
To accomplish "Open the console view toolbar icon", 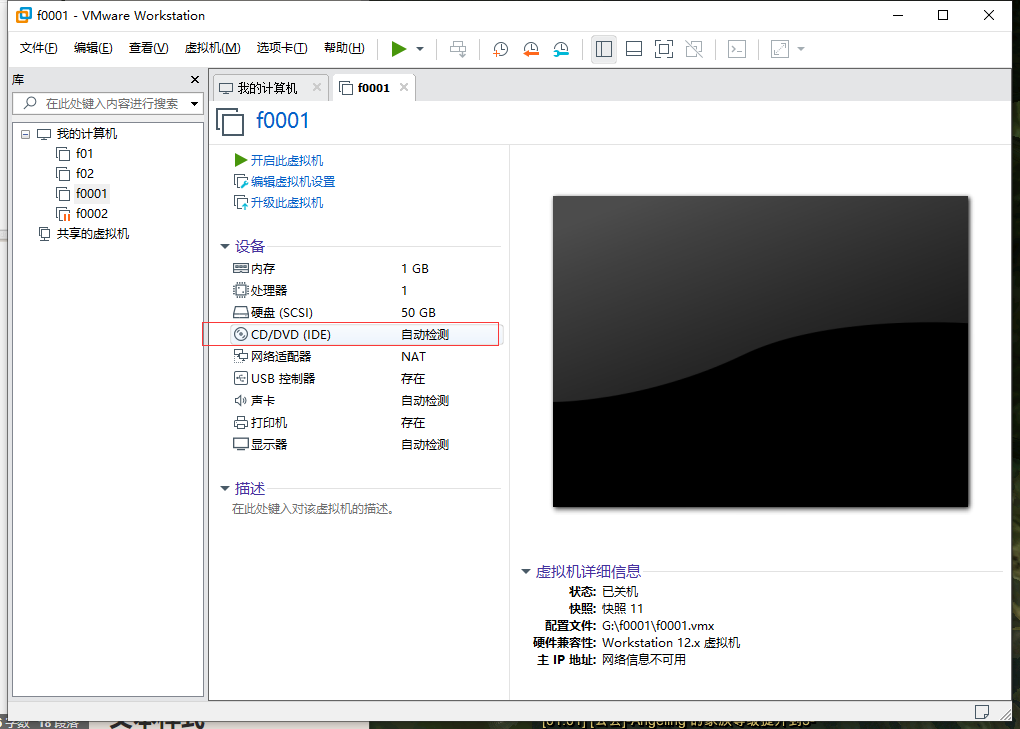I will 736,49.
